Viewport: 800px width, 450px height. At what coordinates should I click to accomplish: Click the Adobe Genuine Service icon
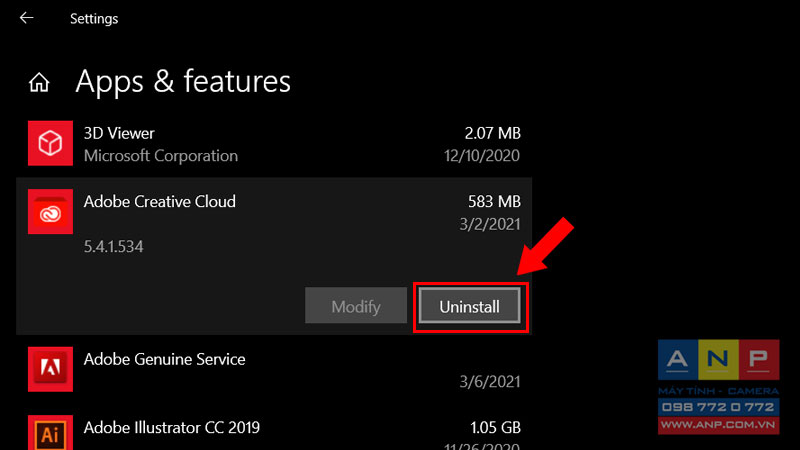point(51,369)
